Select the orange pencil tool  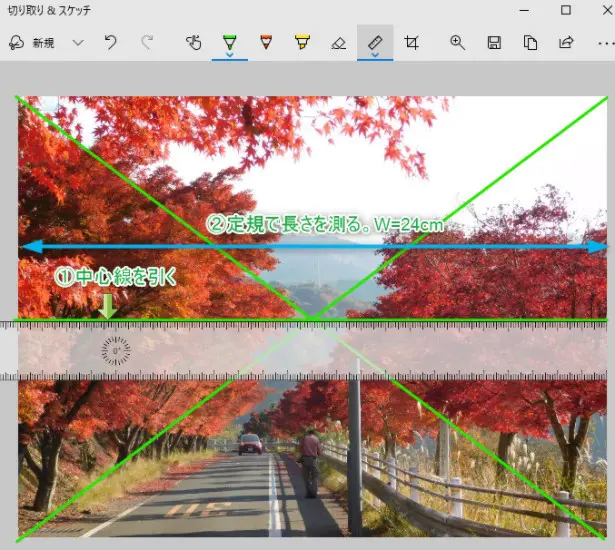(x=266, y=42)
